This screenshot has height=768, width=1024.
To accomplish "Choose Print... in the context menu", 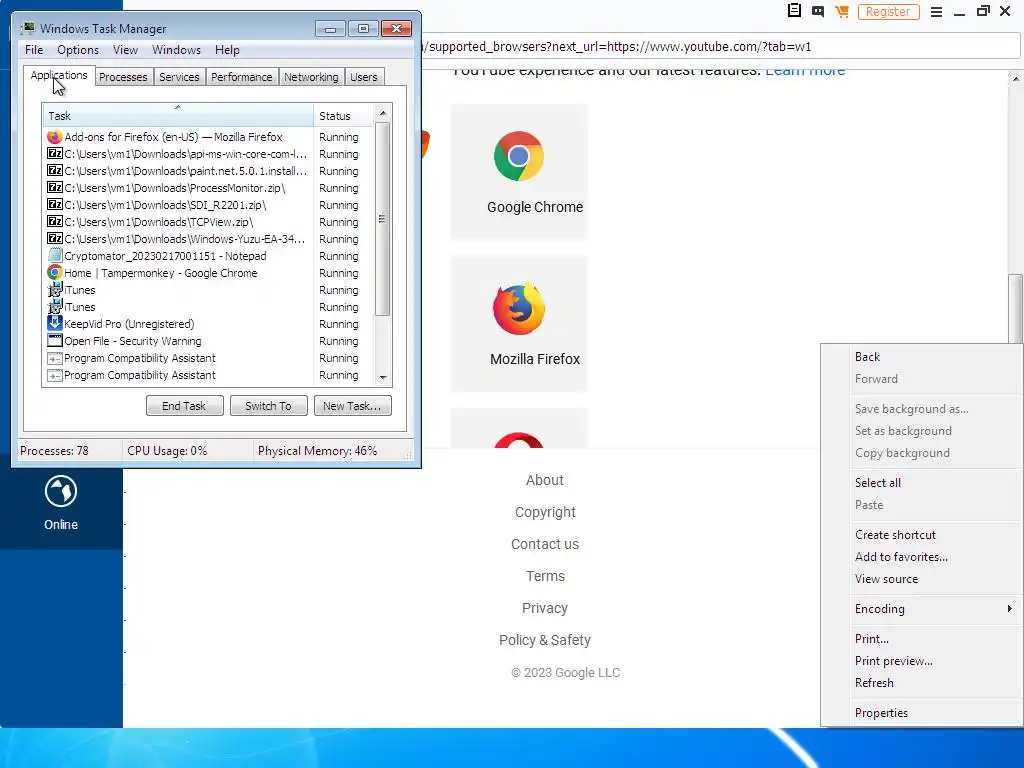I will coord(872,639).
